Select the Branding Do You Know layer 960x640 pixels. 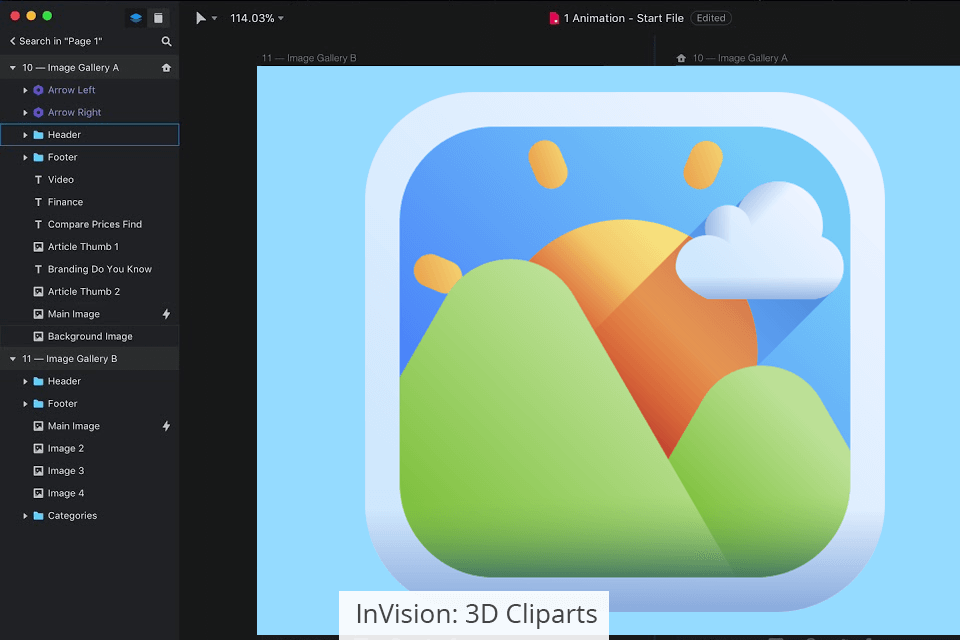pyautogui.click(x=89, y=269)
